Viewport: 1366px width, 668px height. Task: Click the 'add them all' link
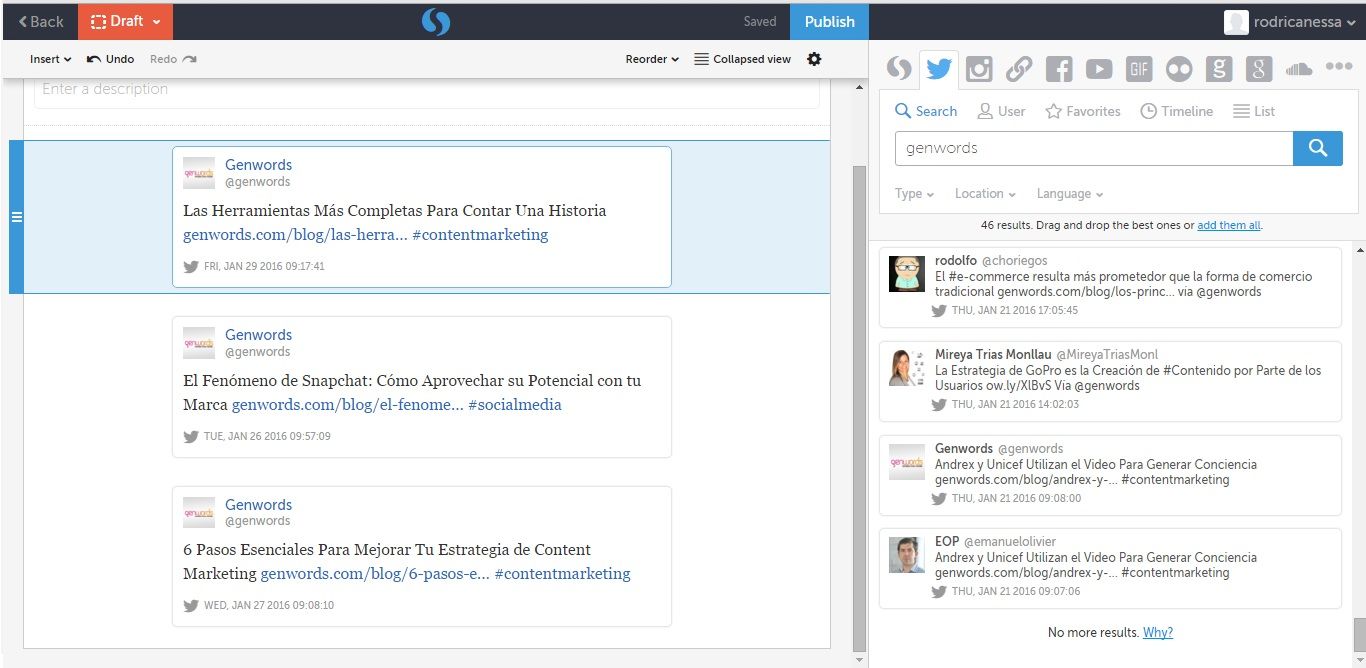(x=1229, y=225)
